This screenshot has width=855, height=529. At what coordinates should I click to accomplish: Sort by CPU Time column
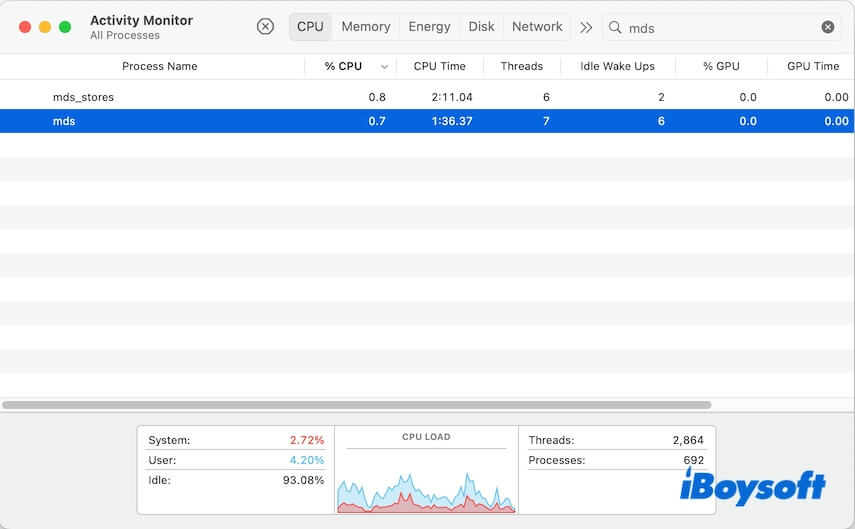click(x=439, y=67)
